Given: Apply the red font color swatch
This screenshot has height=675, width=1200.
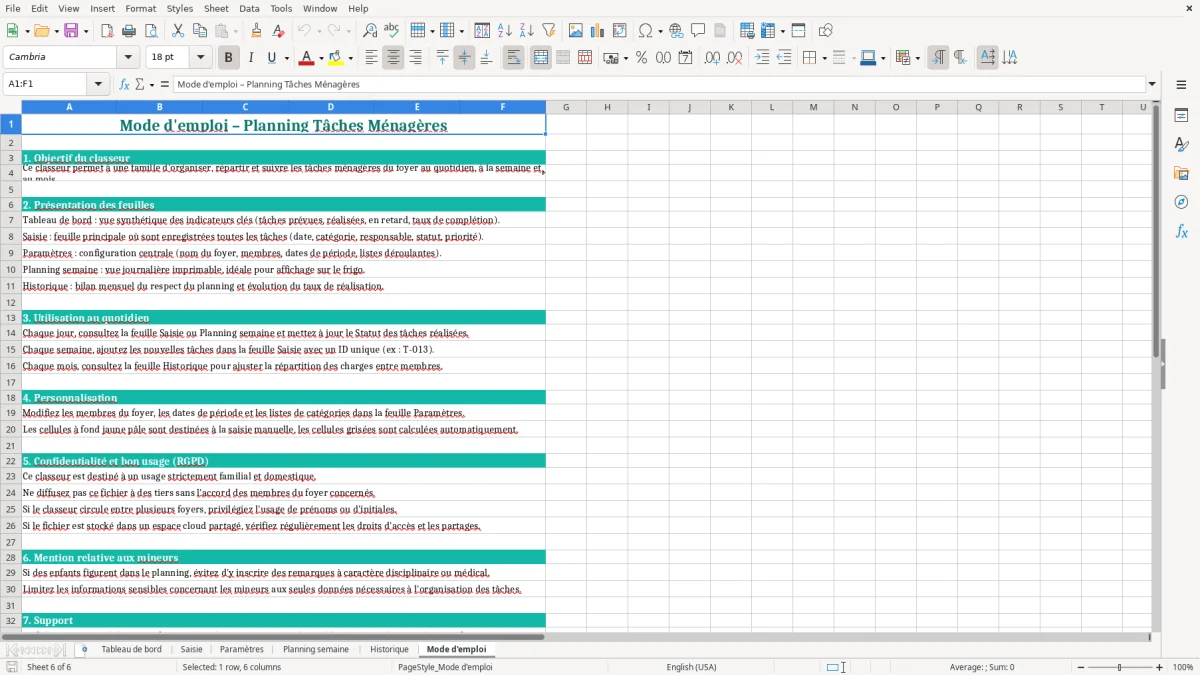Looking at the screenshot, I should tap(306, 58).
